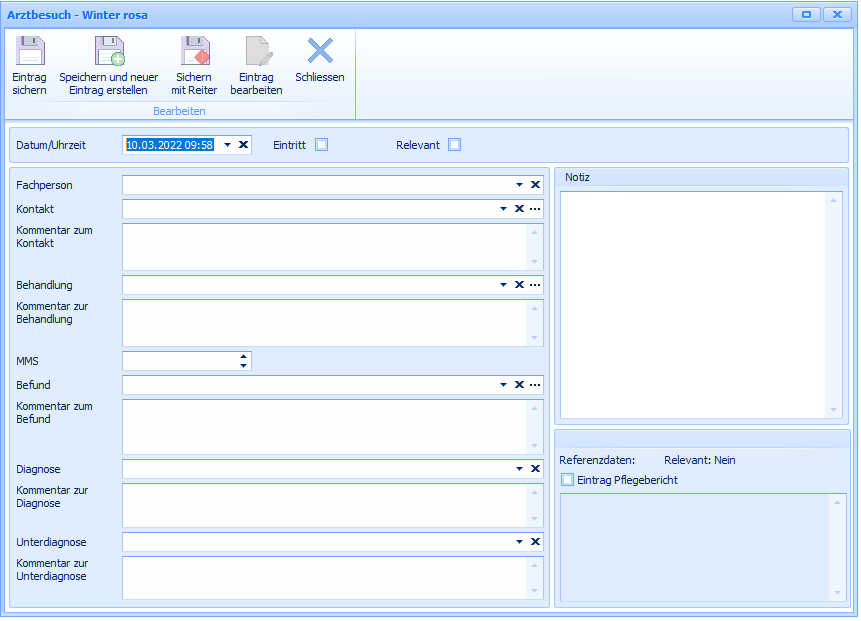Clear the Datum/Uhrzeit field with X
Image resolution: width=861 pixels, height=621 pixels.
[243, 145]
